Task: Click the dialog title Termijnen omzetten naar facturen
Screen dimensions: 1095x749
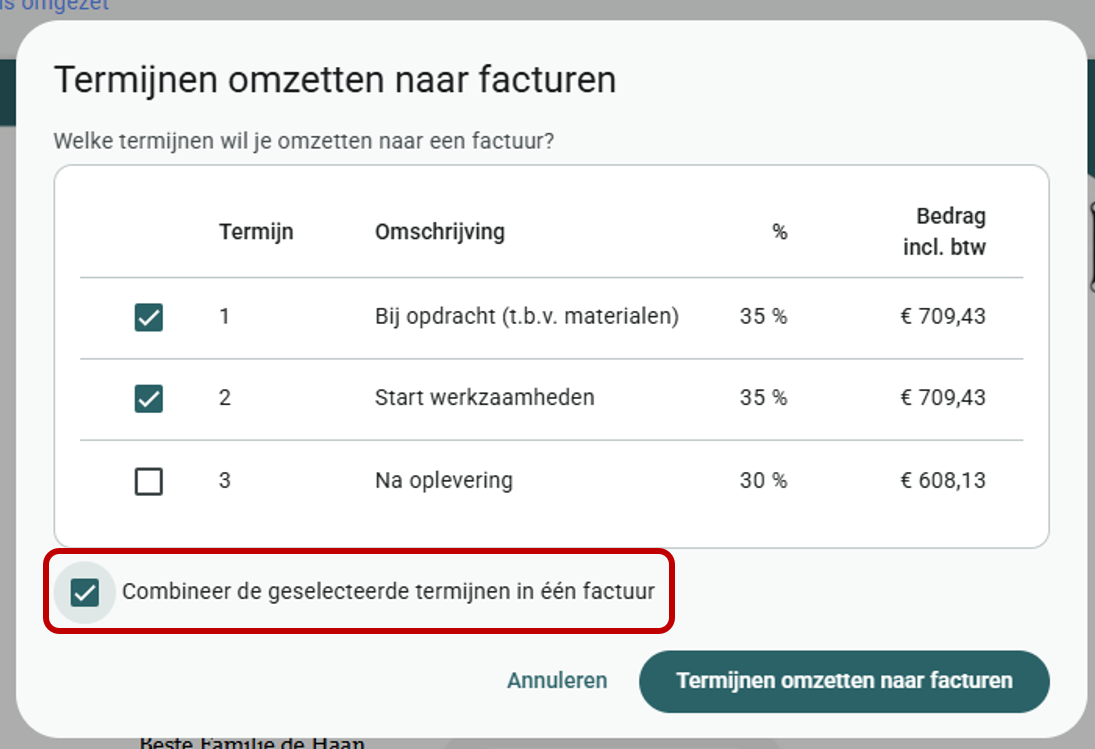Action: (x=335, y=80)
